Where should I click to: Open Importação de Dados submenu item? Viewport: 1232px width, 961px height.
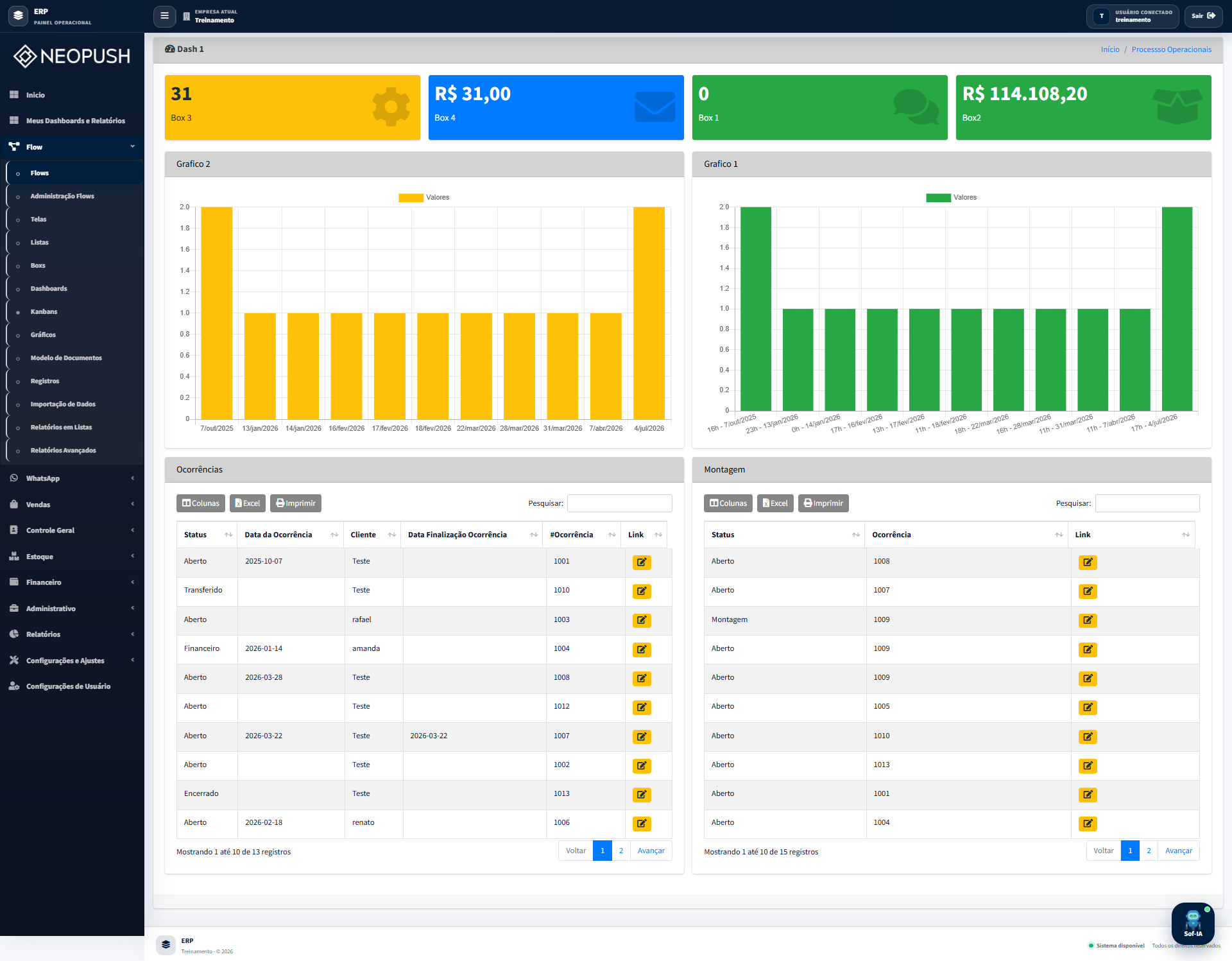coord(74,404)
